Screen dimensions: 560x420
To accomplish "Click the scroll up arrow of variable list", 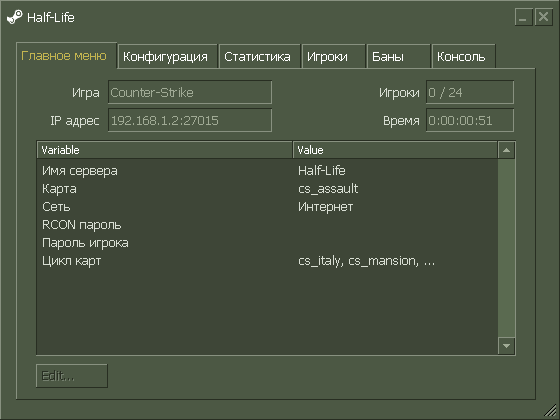I will click(506, 150).
